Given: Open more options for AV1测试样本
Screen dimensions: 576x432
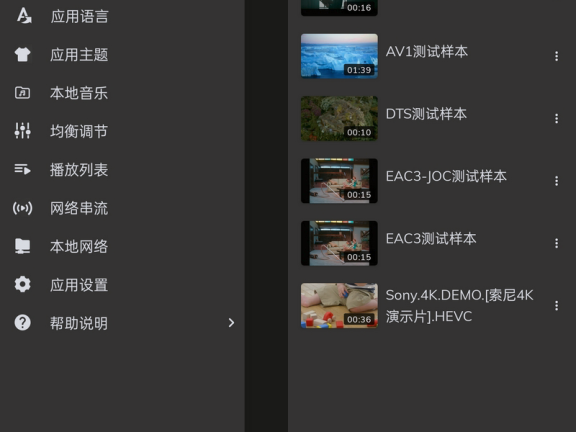Looking at the screenshot, I should pos(557,56).
